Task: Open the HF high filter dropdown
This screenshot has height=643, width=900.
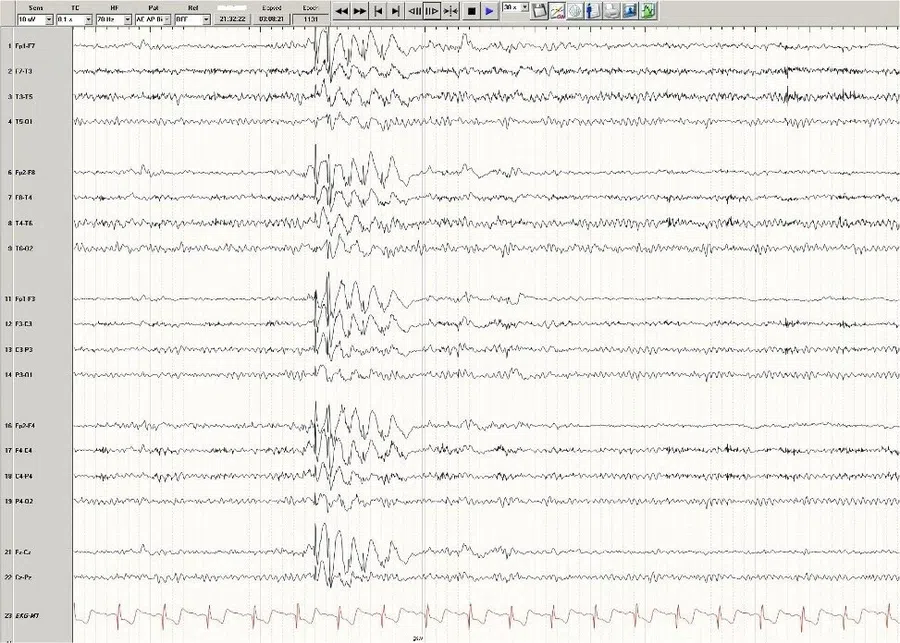Action: [114, 20]
